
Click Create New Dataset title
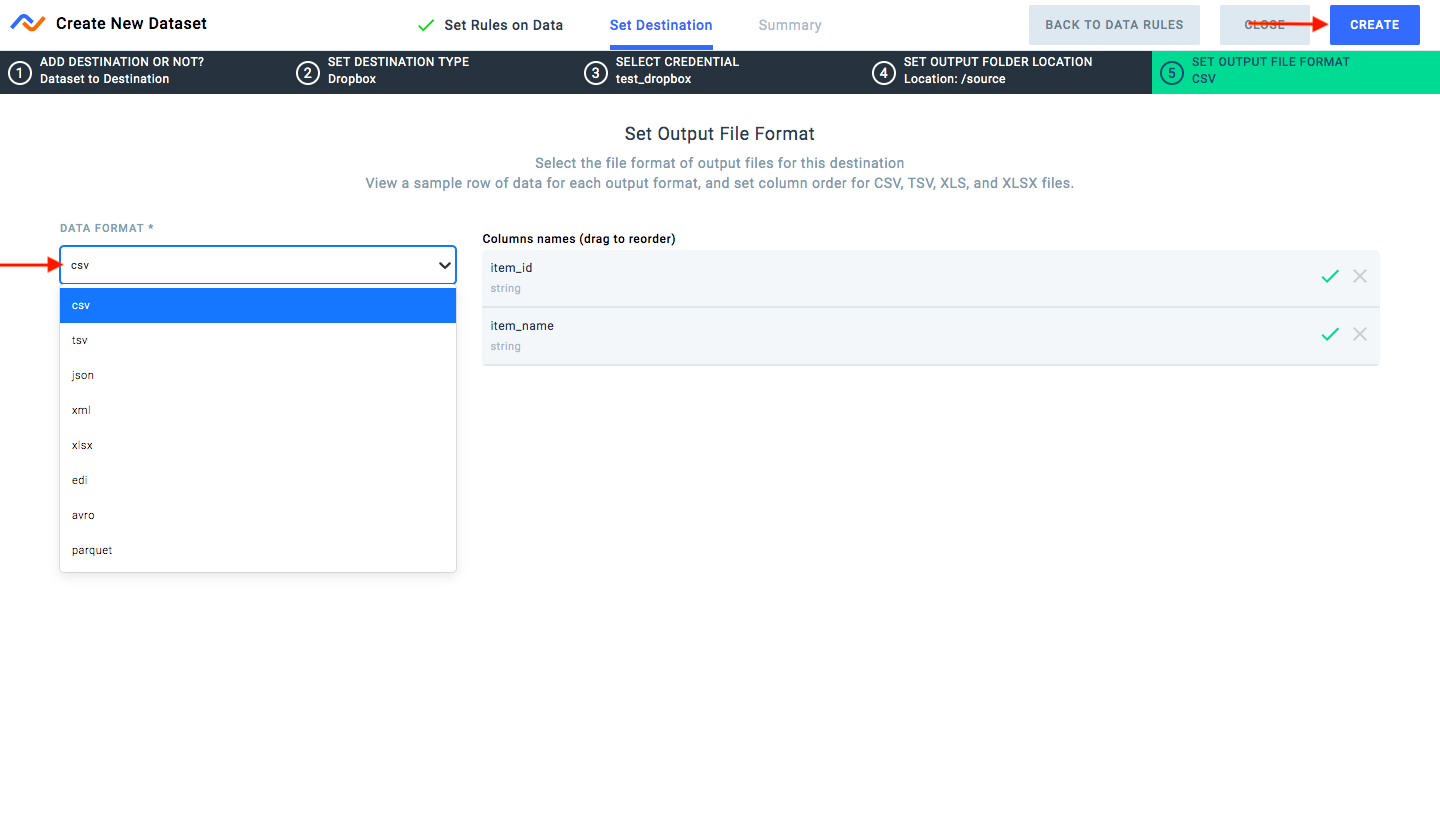click(131, 23)
